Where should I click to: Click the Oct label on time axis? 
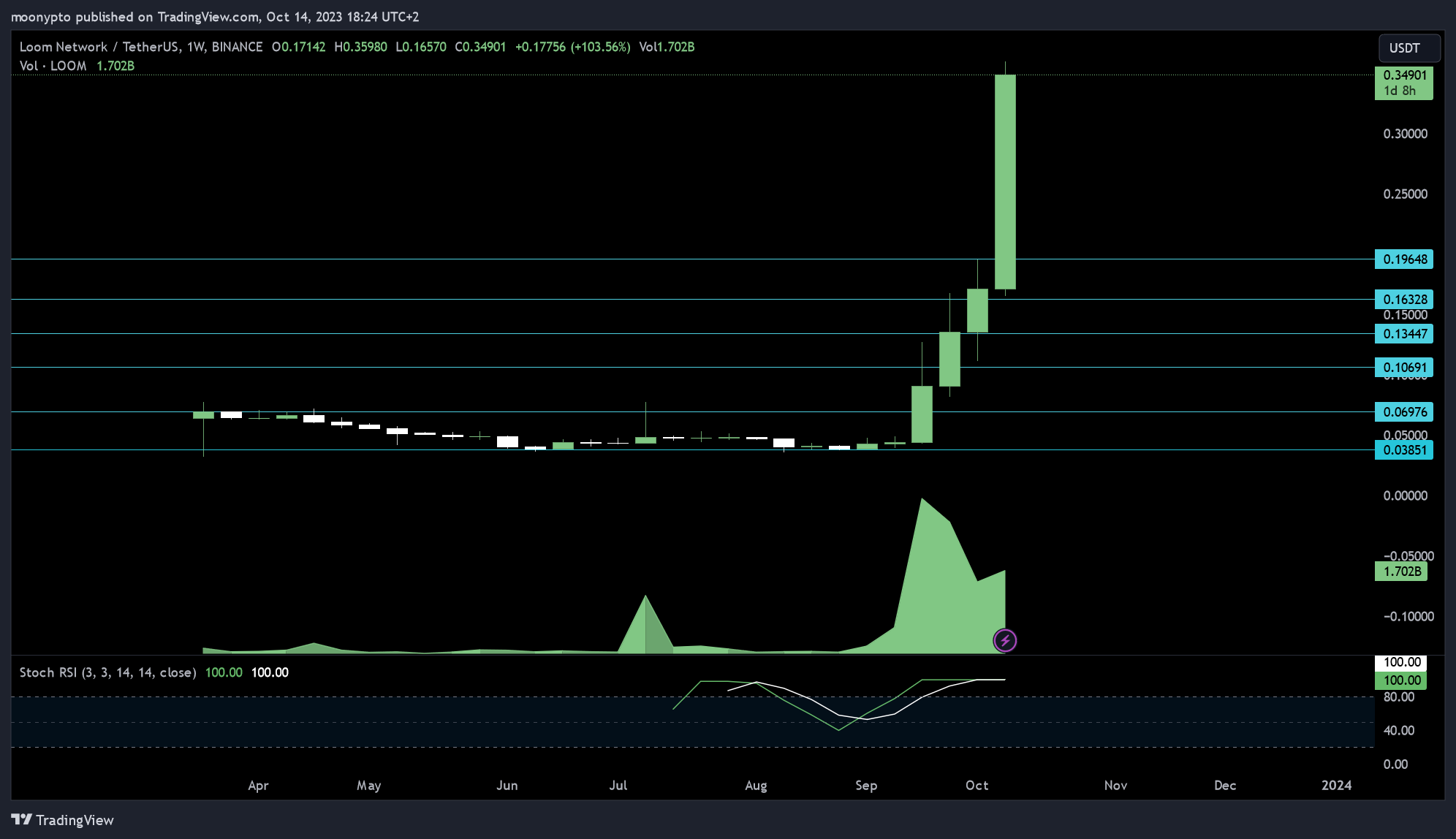[977, 786]
